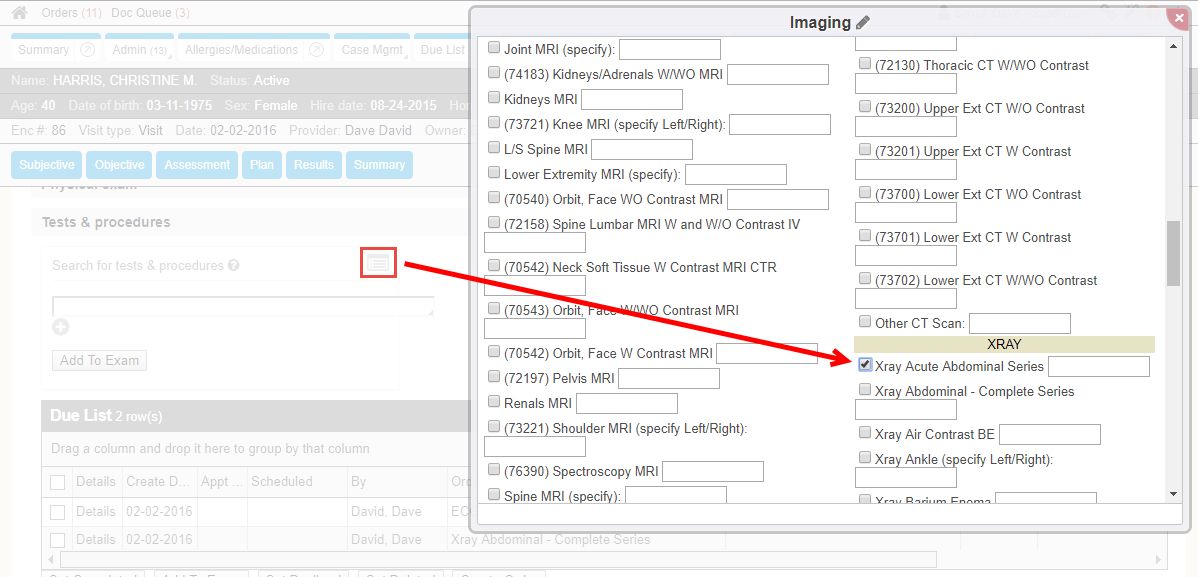Click the pencil edit icon beside Imaging
This screenshot has width=1198, height=577.
[x=863, y=23]
